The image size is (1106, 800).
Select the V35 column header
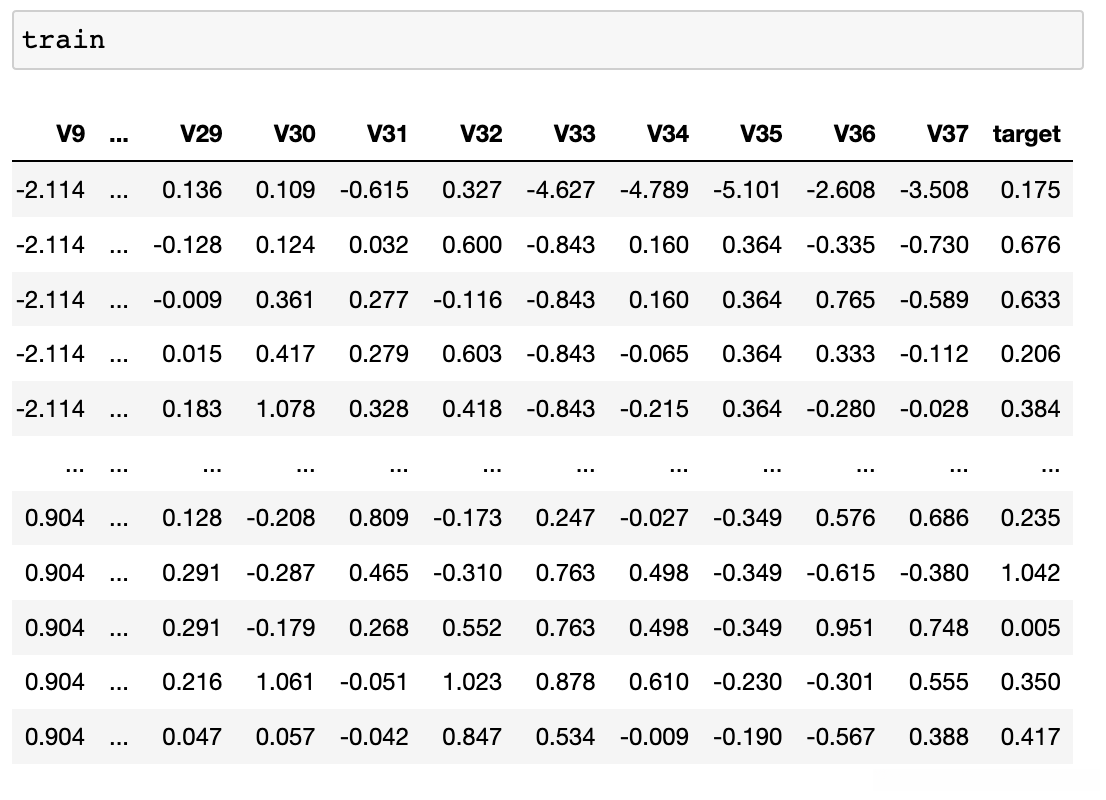[x=761, y=134]
